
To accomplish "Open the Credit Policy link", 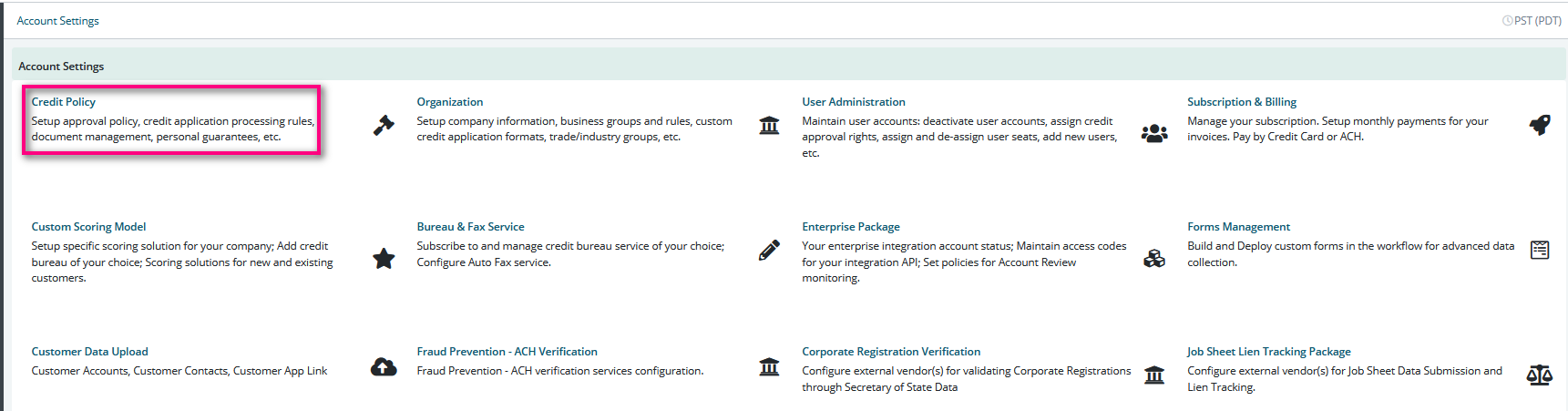I will [x=64, y=102].
